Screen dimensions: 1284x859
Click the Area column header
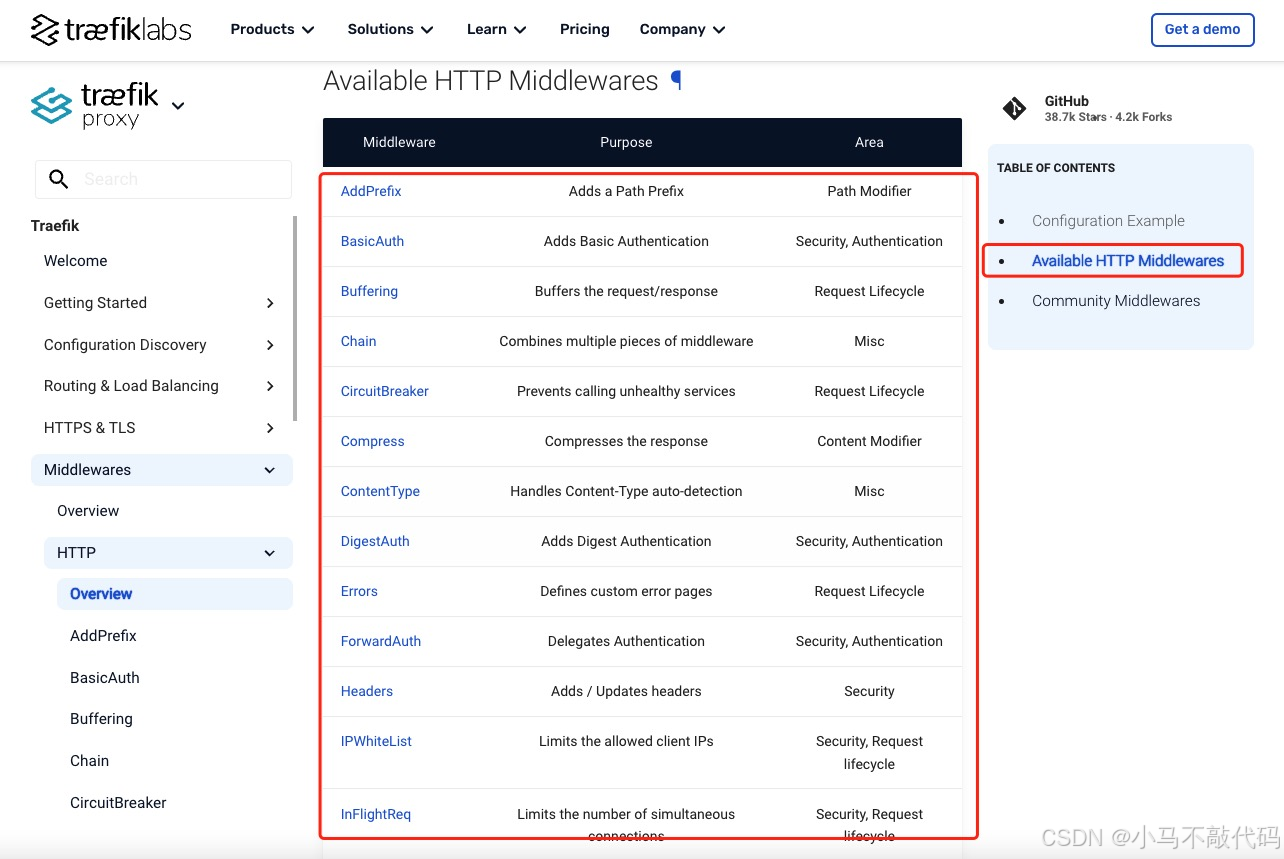point(869,142)
